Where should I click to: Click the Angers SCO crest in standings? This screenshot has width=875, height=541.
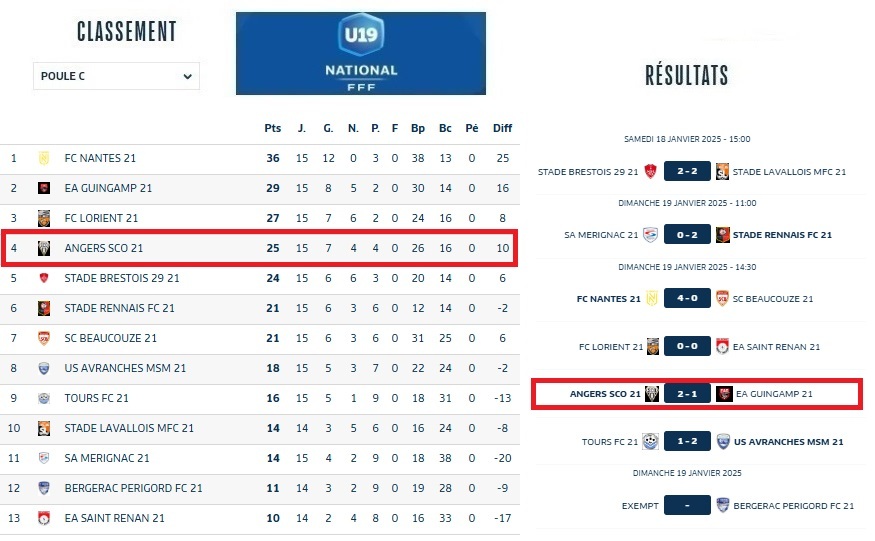click(44, 248)
